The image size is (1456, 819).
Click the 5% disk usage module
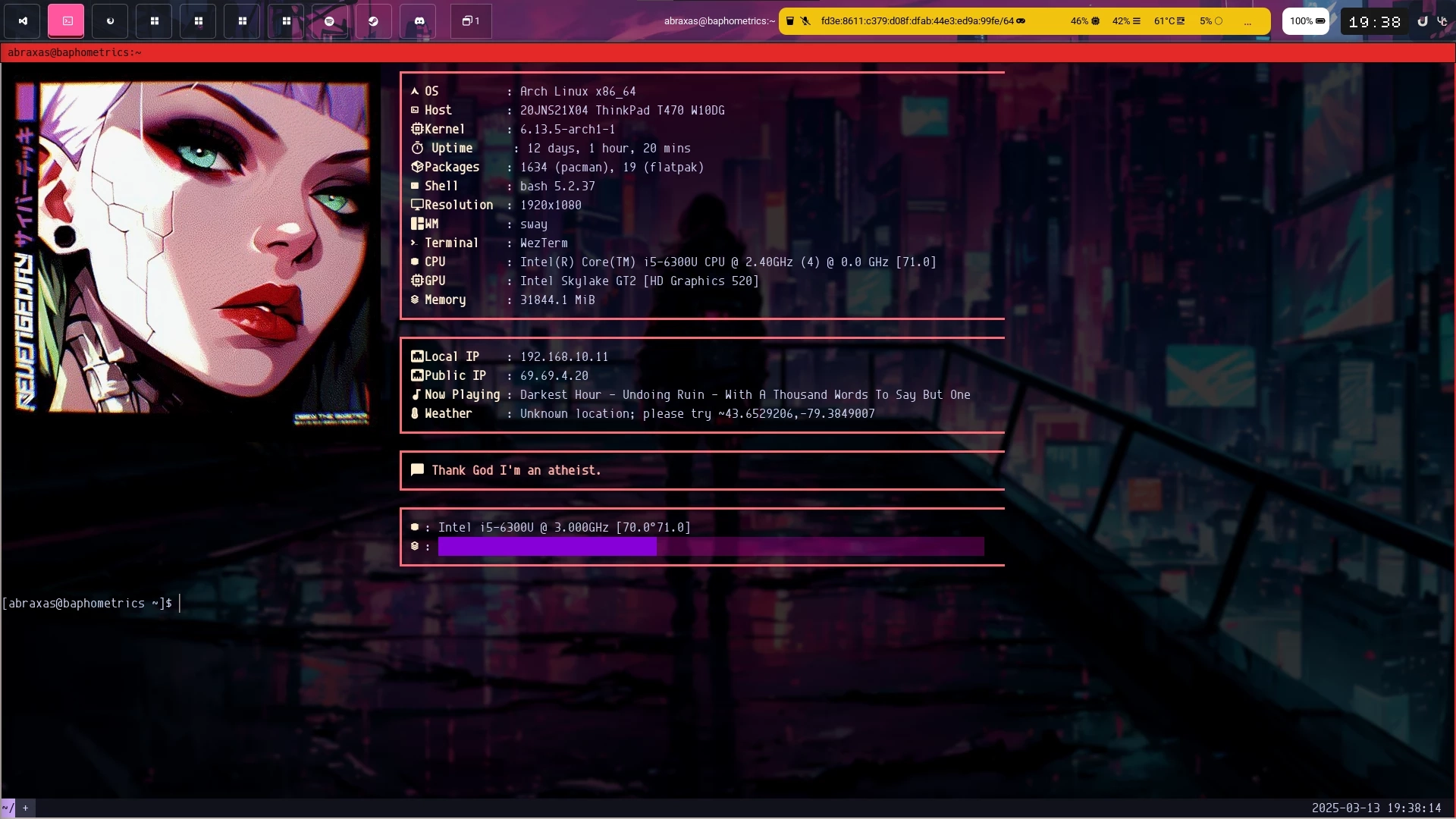(1211, 21)
